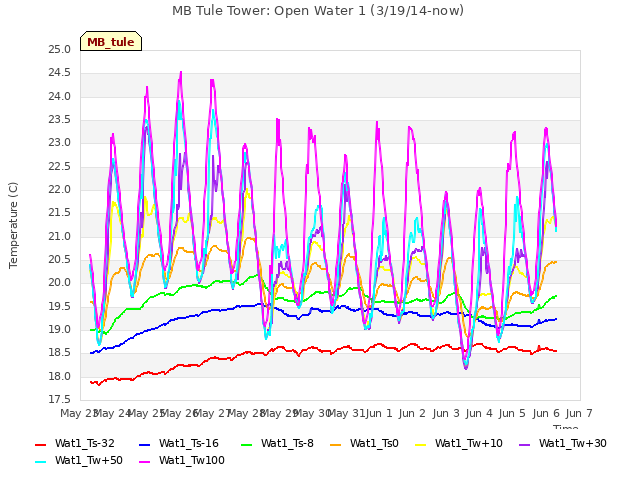Screen dimensions: 640x480
Task: Click the 20.0 y-axis tick label
Action: (60, 283)
